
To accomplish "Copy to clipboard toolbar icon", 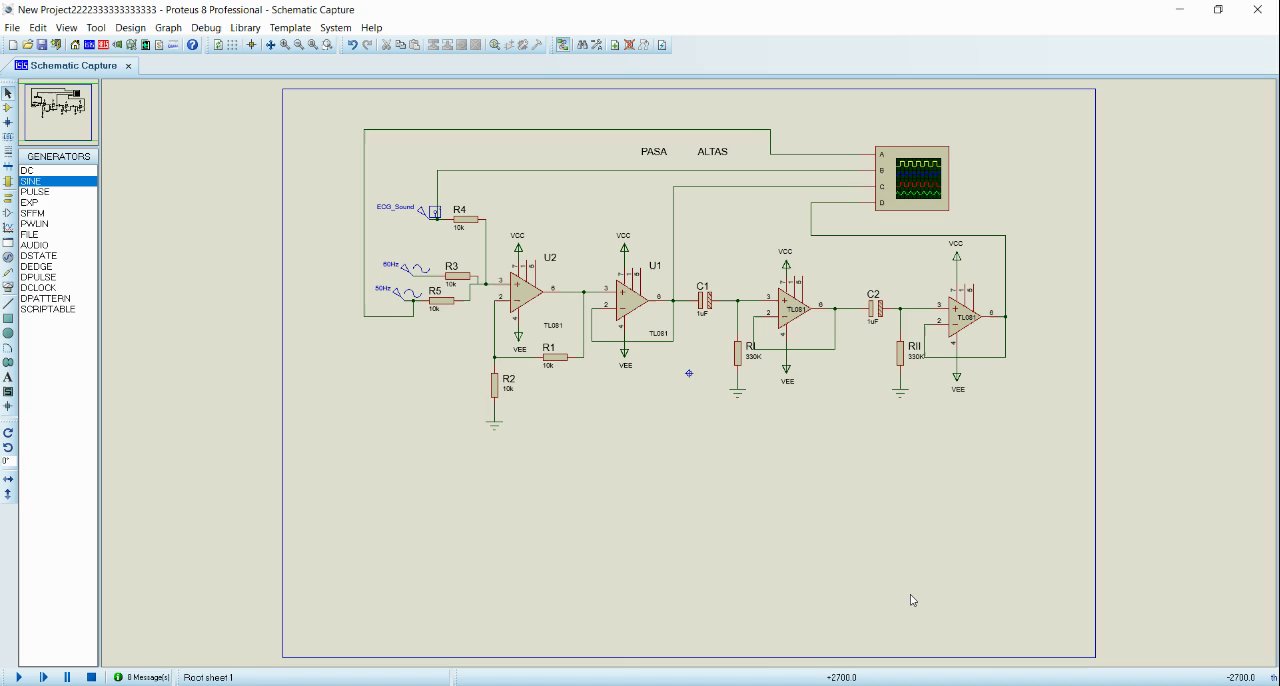I will (x=400, y=45).
